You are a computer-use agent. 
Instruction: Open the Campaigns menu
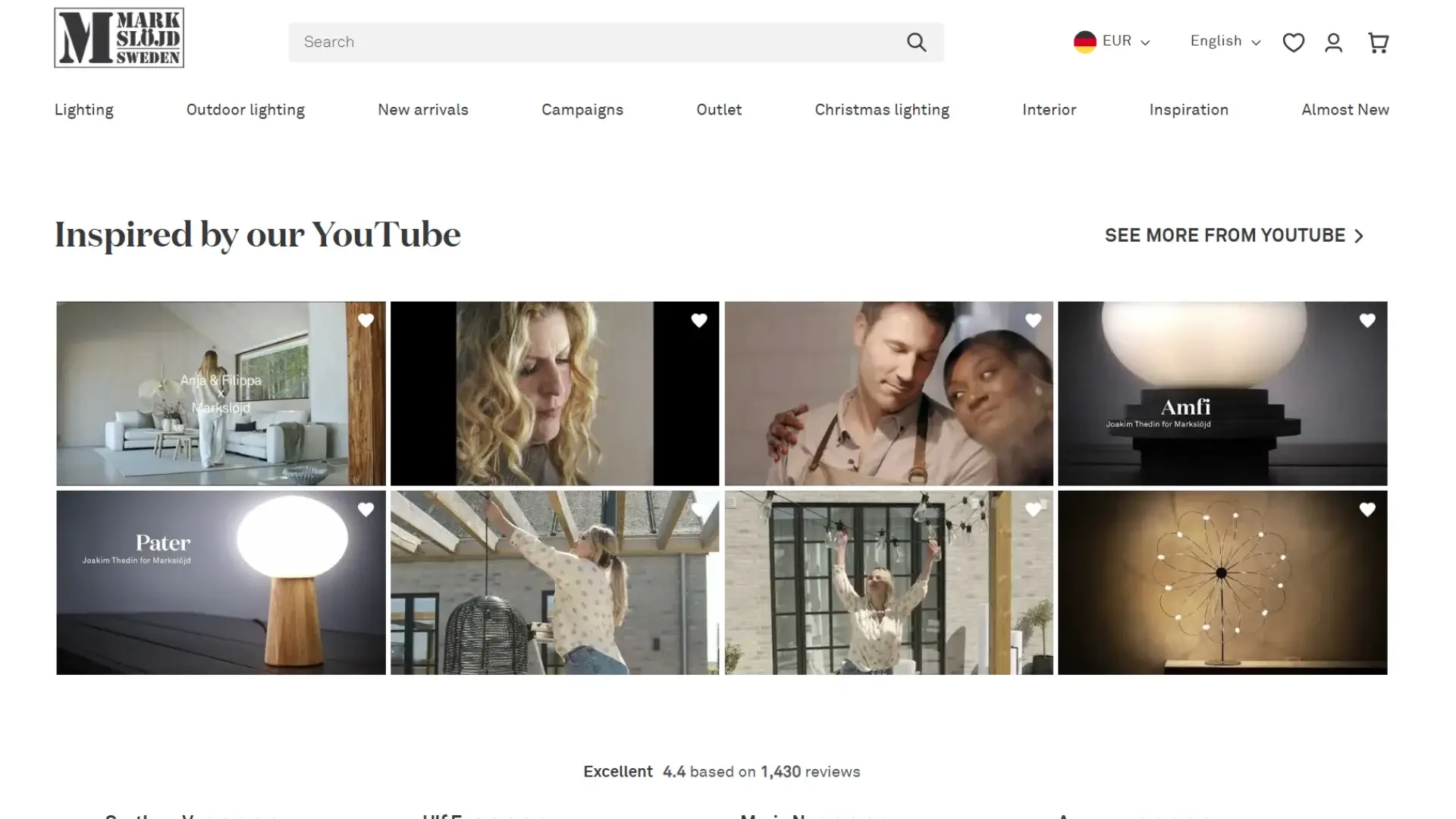click(x=582, y=110)
